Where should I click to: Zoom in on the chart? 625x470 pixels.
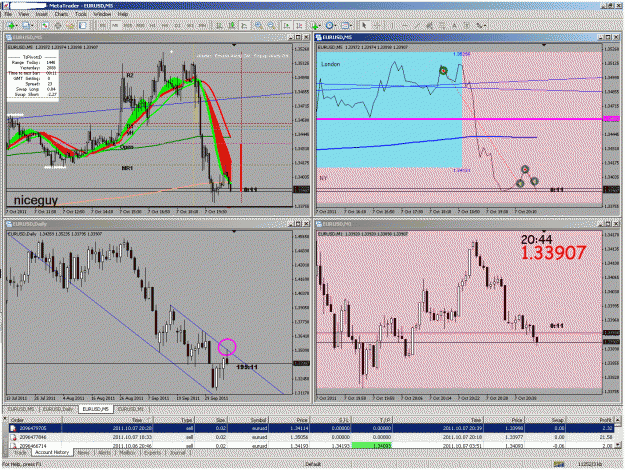point(258,26)
